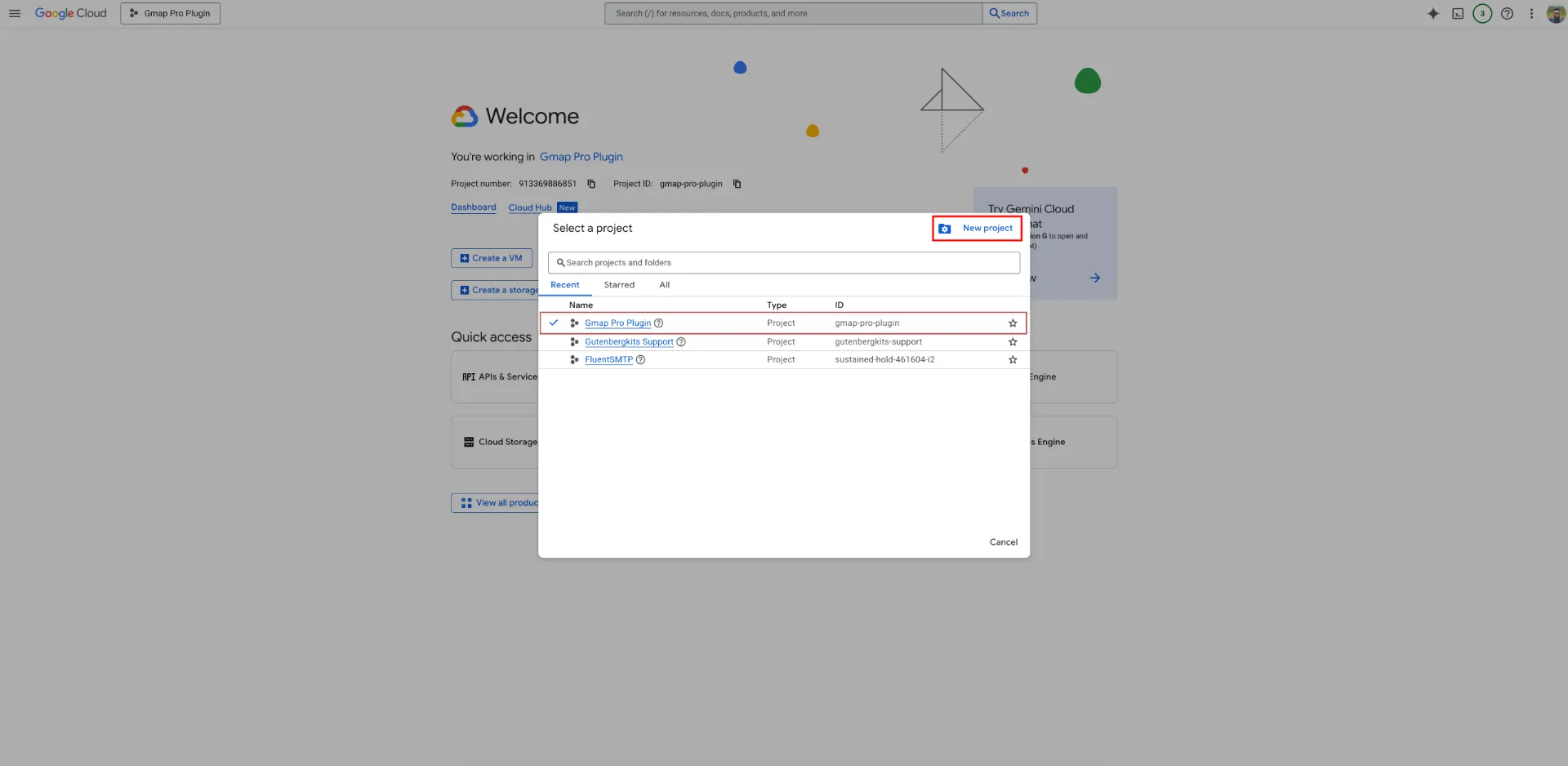1568x766 pixels.
Task: Focus the Search projects and folders field
Action: pyautogui.click(x=784, y=263)
